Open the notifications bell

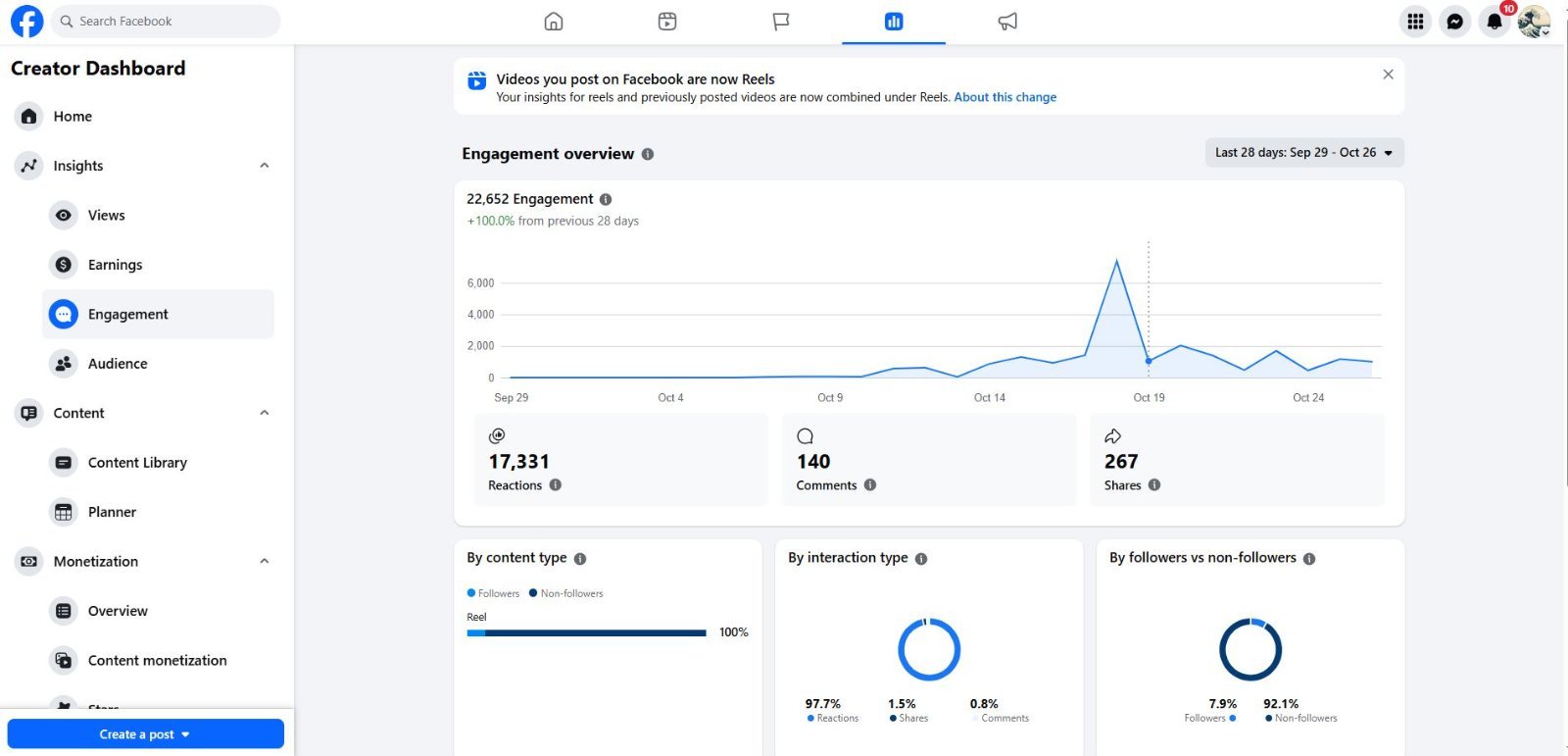[x=1494, y=22]
